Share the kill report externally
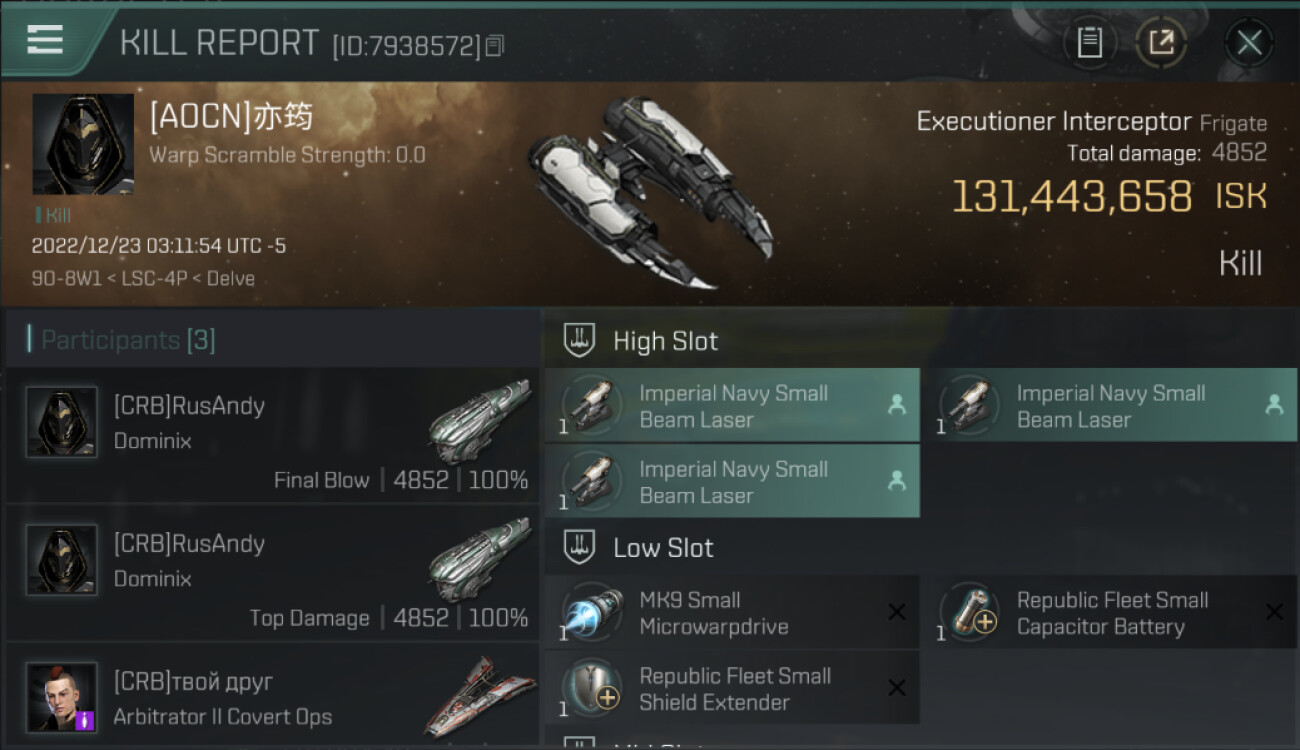This screenshot has height=750, width=1300. [x=1161, y=42]
